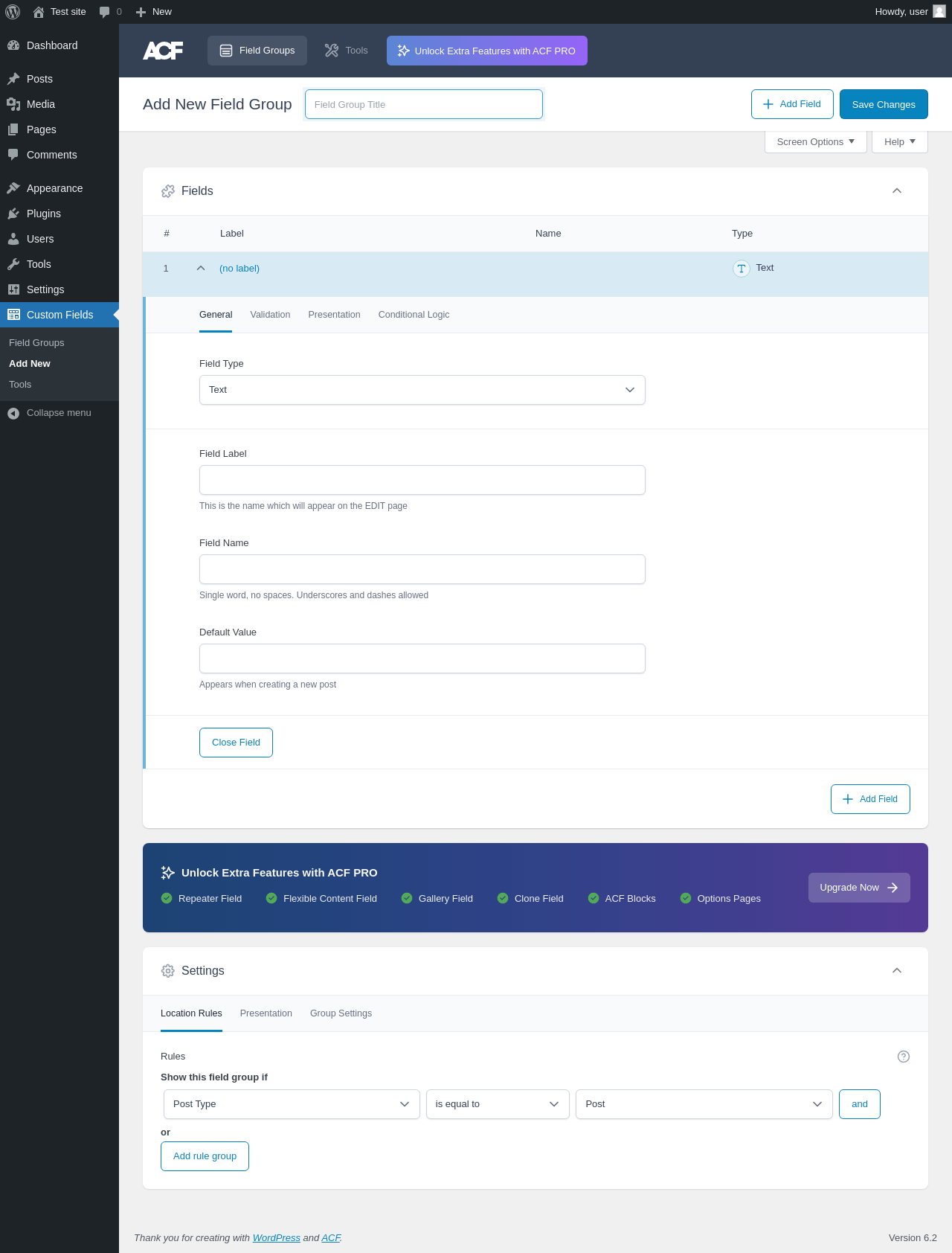This screenshot has width=952, height=1253.
Task: Select the Location Rules tab
Action: pyautogui.click(x=191, y=1013)
